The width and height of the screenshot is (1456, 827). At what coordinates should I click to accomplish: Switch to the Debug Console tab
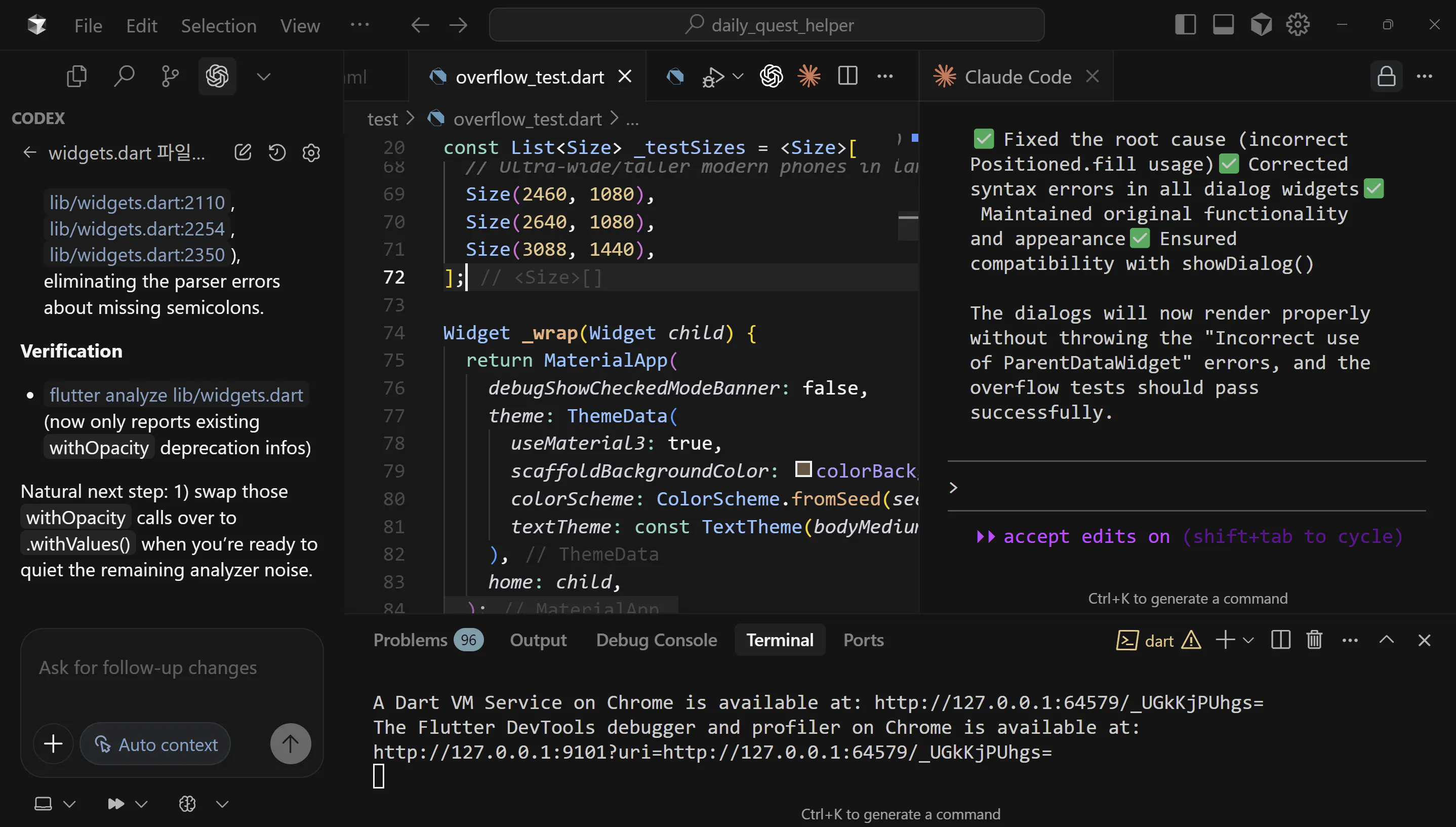[656, 640]
